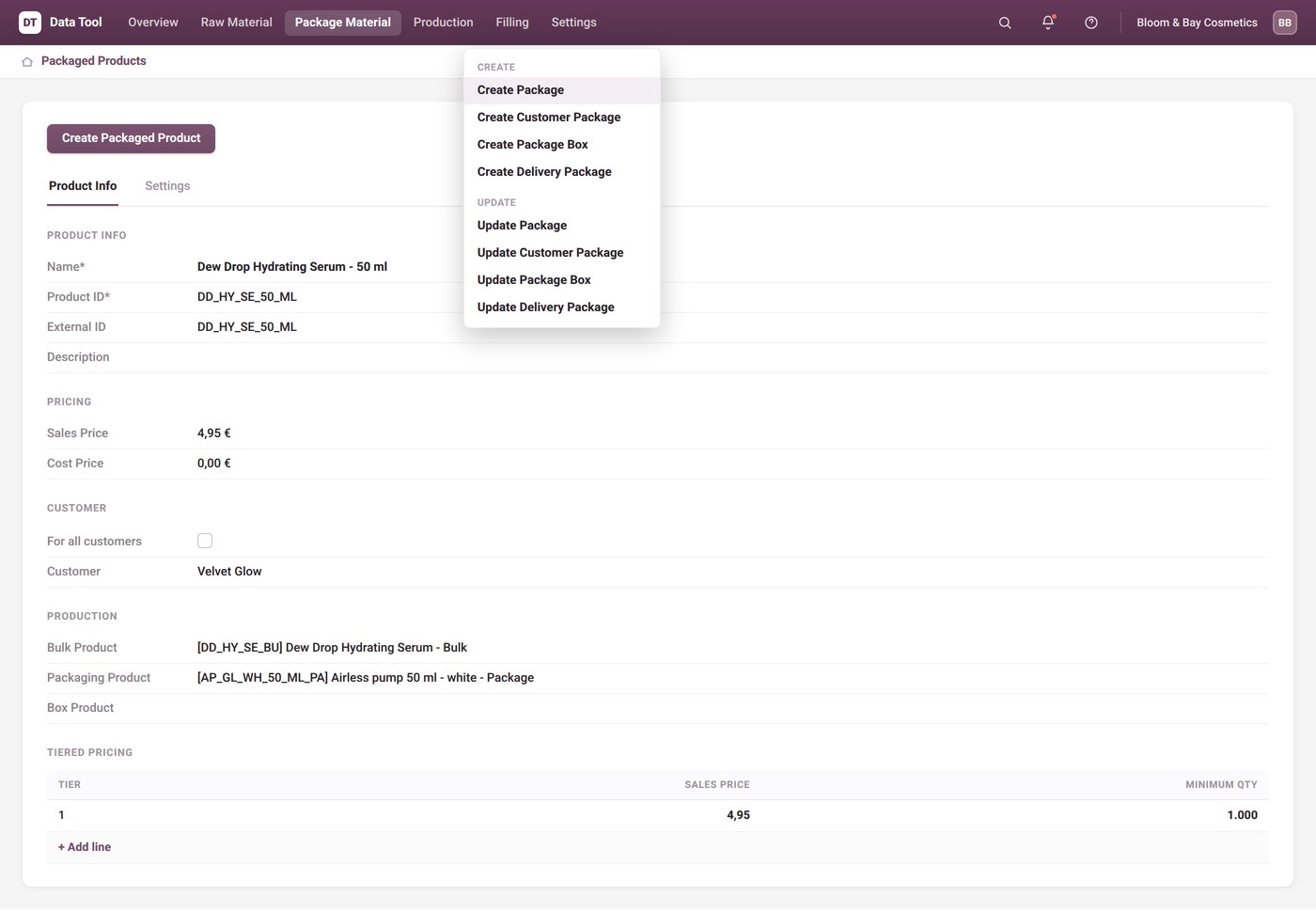Screen dimensions: 1316x913
Task: Open the Settings menu in the top bar
Action: (574, 23)
